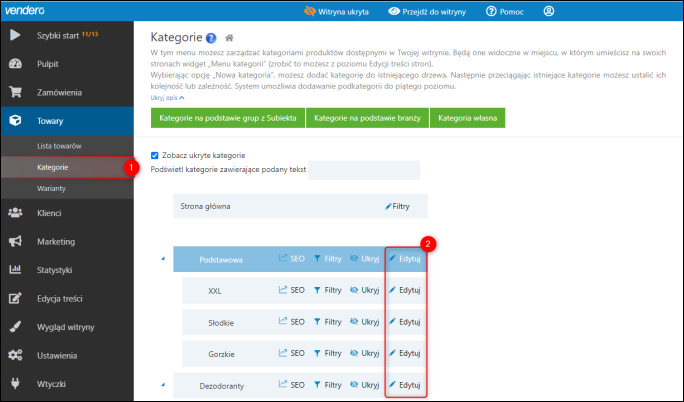Select the Dezodoranty category name
684x402 pixels.
point(222,386)
